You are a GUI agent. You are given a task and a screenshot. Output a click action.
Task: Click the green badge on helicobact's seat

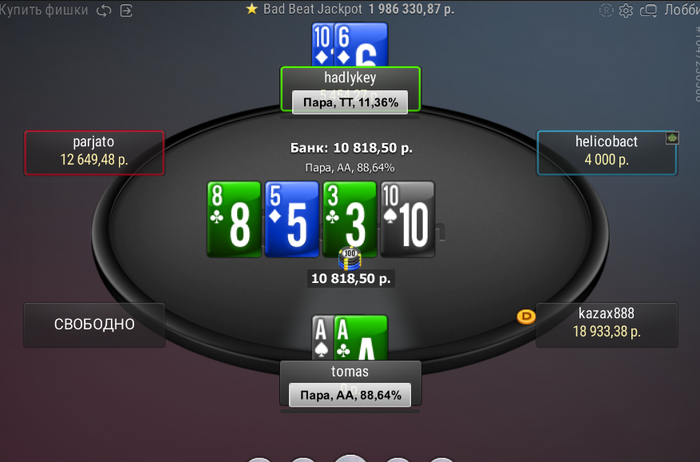click(x=672, y=138)
